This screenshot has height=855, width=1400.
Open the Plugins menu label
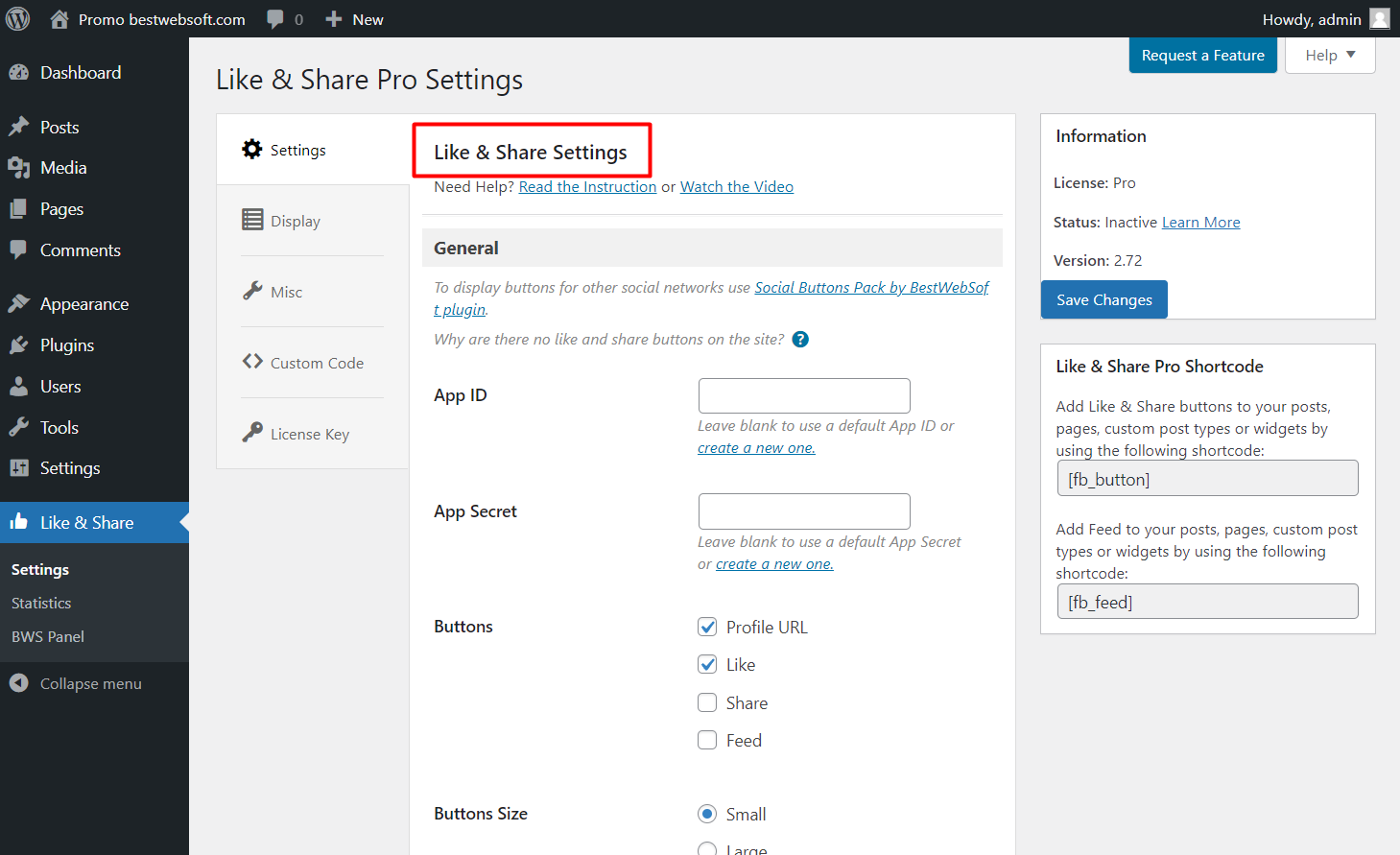click(x=67, y=345)
